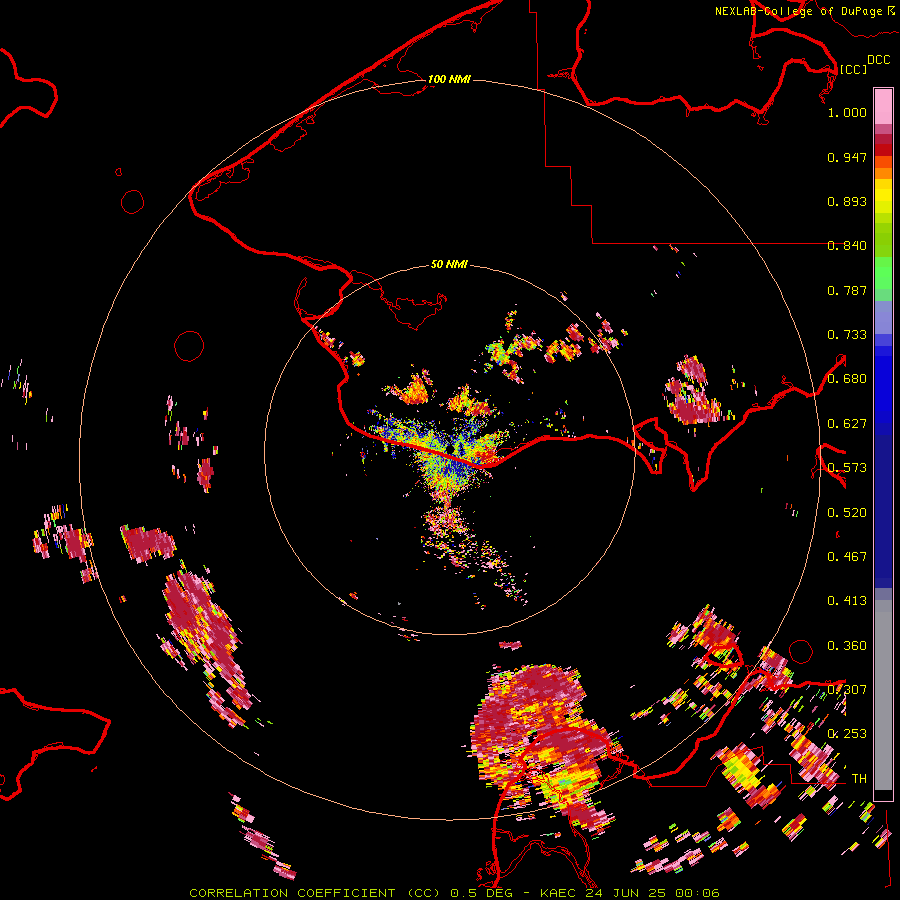This screenshot has height=900, width=900.
Task: Click the TH threshold label on the scale
Action: coord(859,779)
